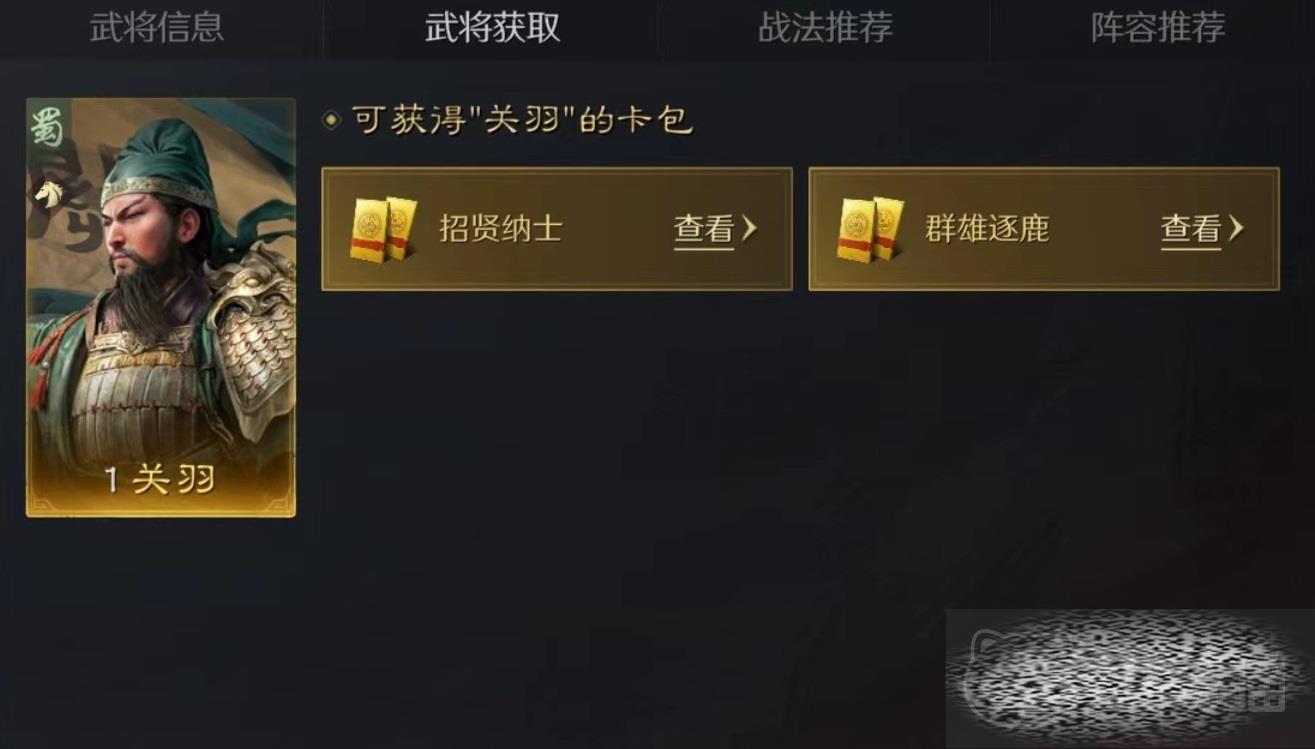Click 查看 link for 招贤纳士 pack
This screenshot has height=749, width=1315.
[704, 230]
